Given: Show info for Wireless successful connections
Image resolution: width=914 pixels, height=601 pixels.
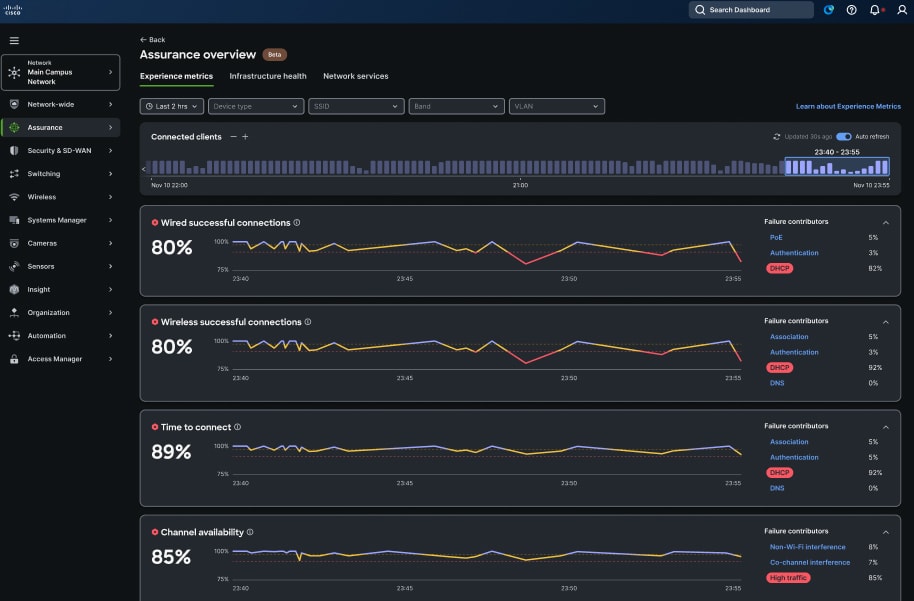Looking at the screenshot, I should click(308, 322).
